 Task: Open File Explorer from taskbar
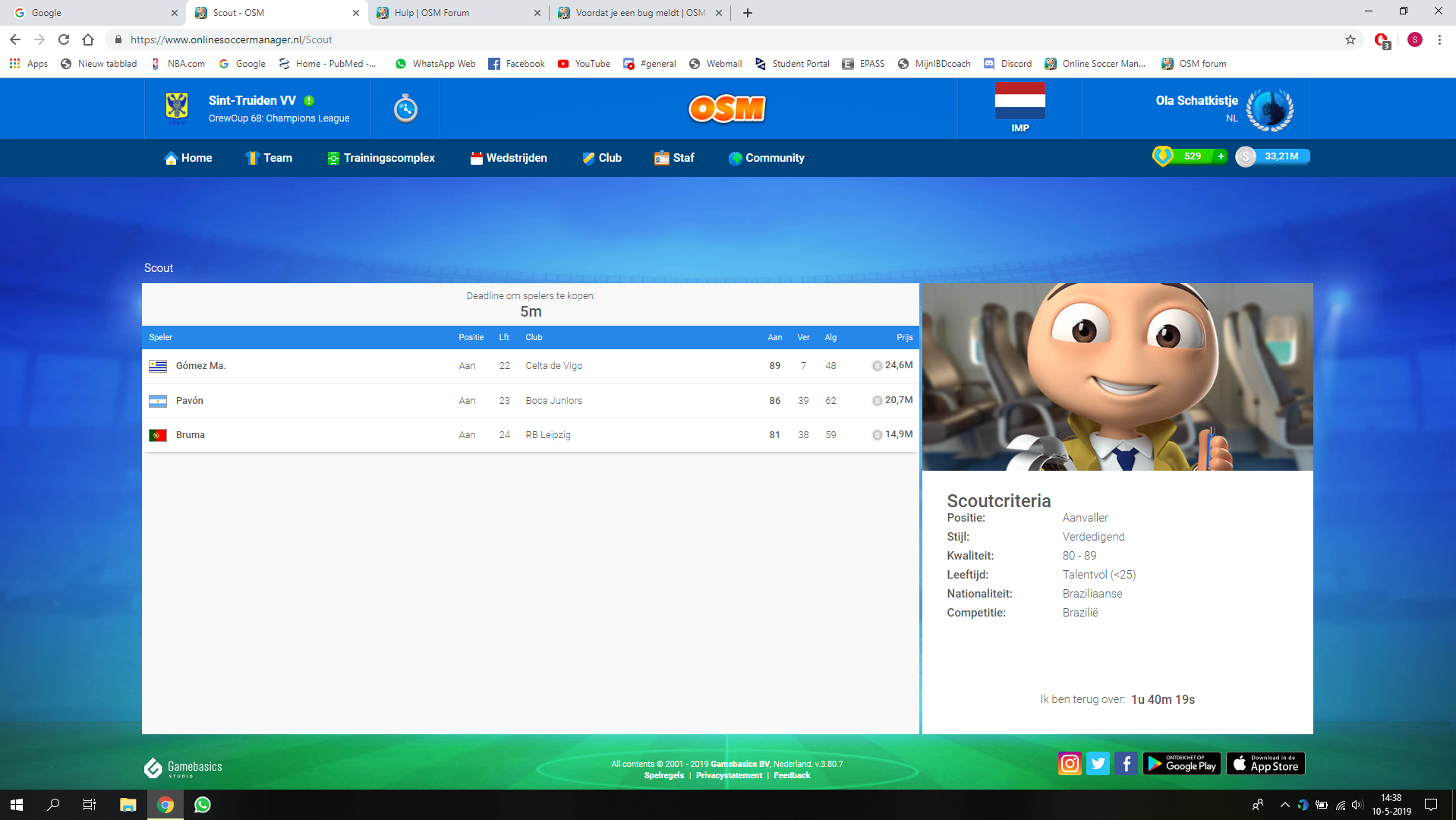(x=128, y=805)
